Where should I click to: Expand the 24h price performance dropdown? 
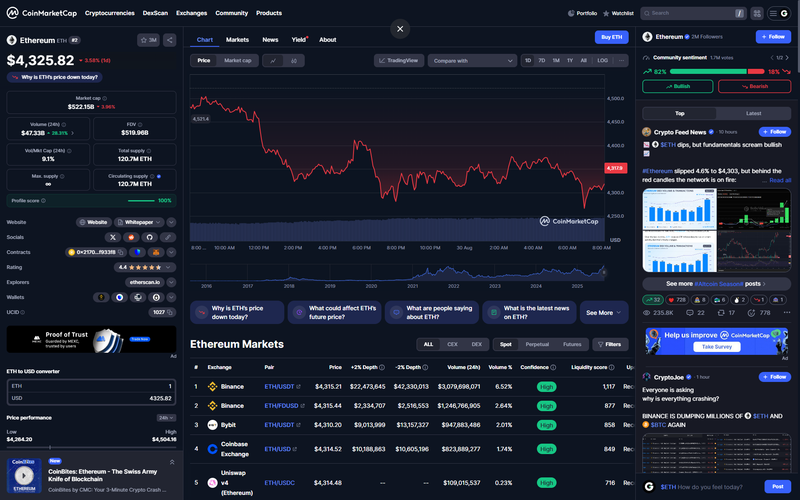[x=166, y=417]
